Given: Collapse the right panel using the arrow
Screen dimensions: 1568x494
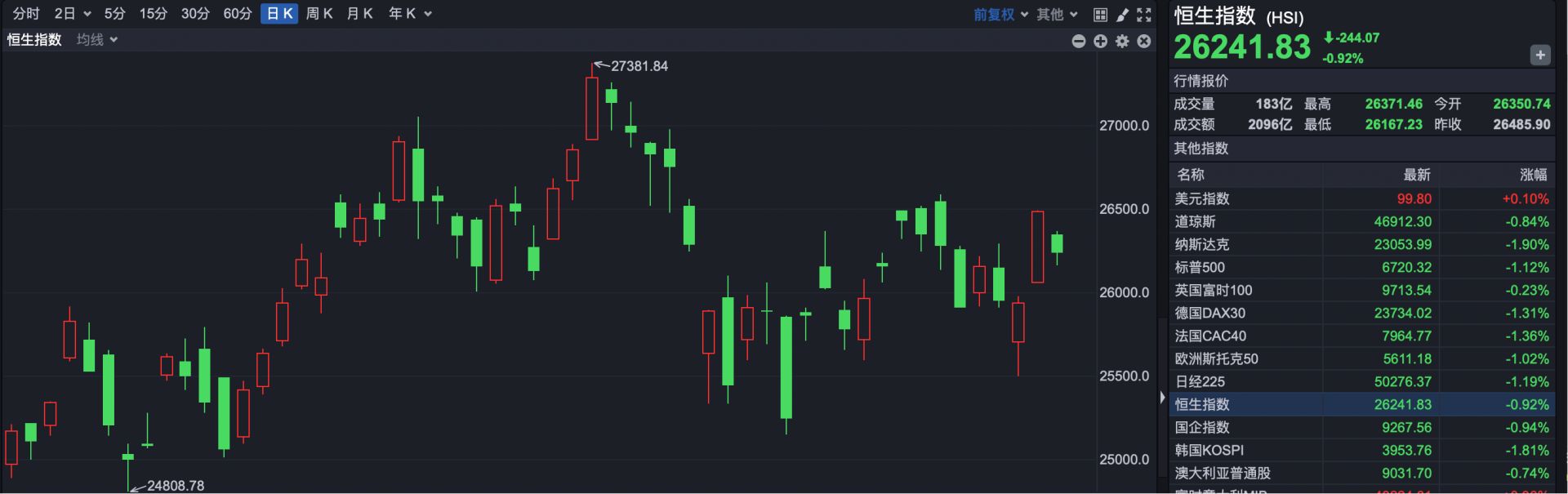Looking at the screenshot, I should click(1162, 398).
